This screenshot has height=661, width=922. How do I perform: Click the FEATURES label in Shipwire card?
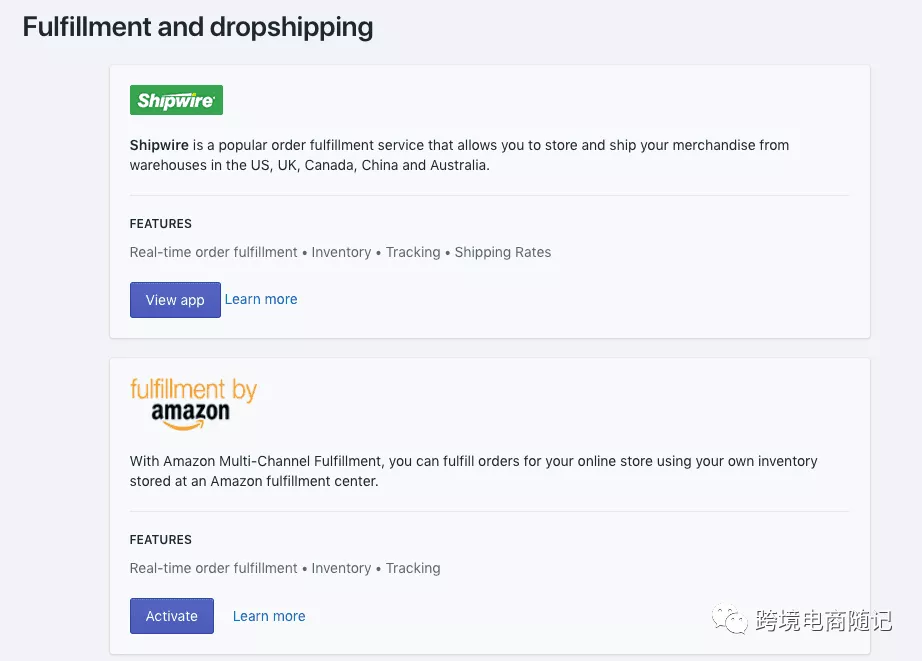(161, 224)
